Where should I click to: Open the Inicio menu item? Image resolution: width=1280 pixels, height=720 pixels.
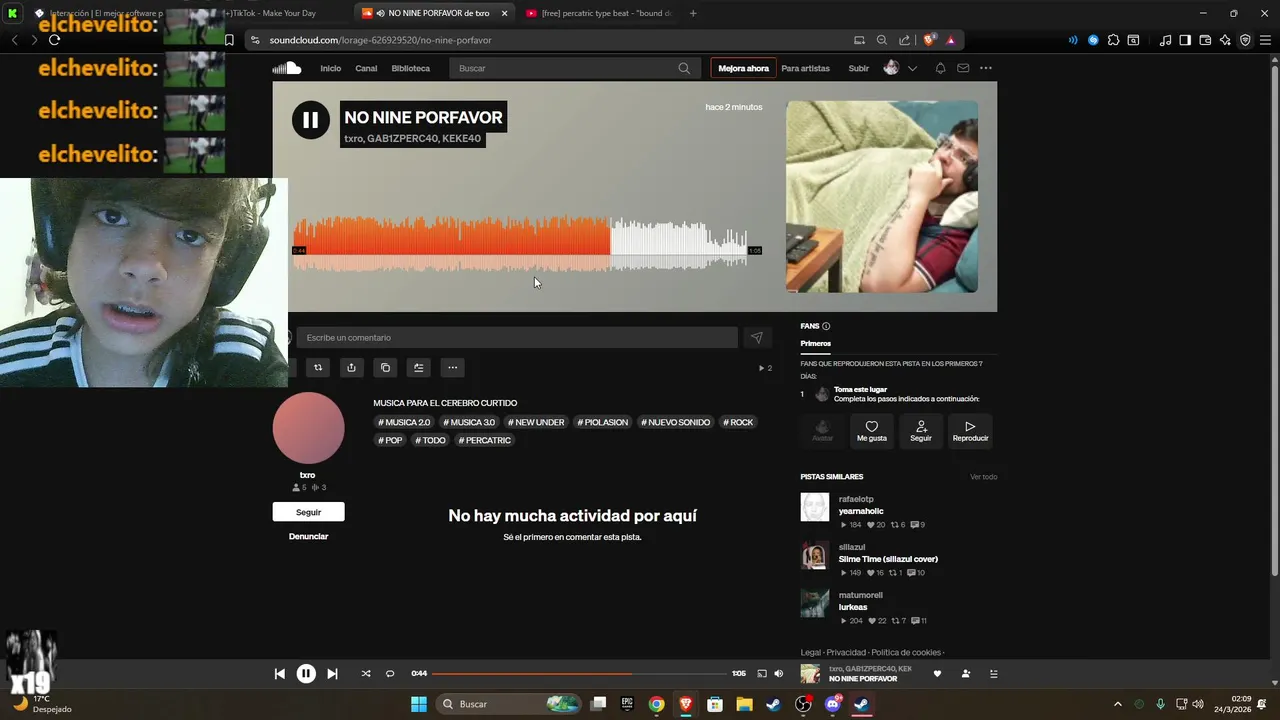click(330, 68)
